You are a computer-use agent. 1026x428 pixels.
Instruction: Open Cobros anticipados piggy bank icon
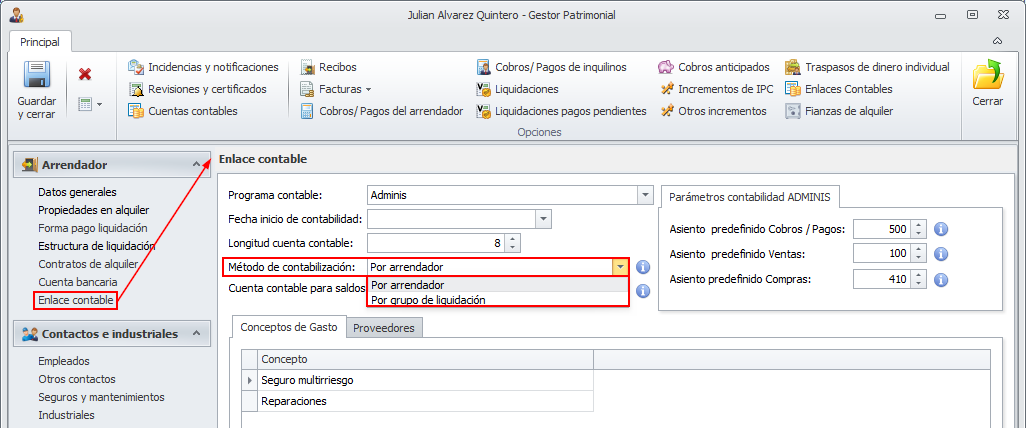tap(666, 67)
